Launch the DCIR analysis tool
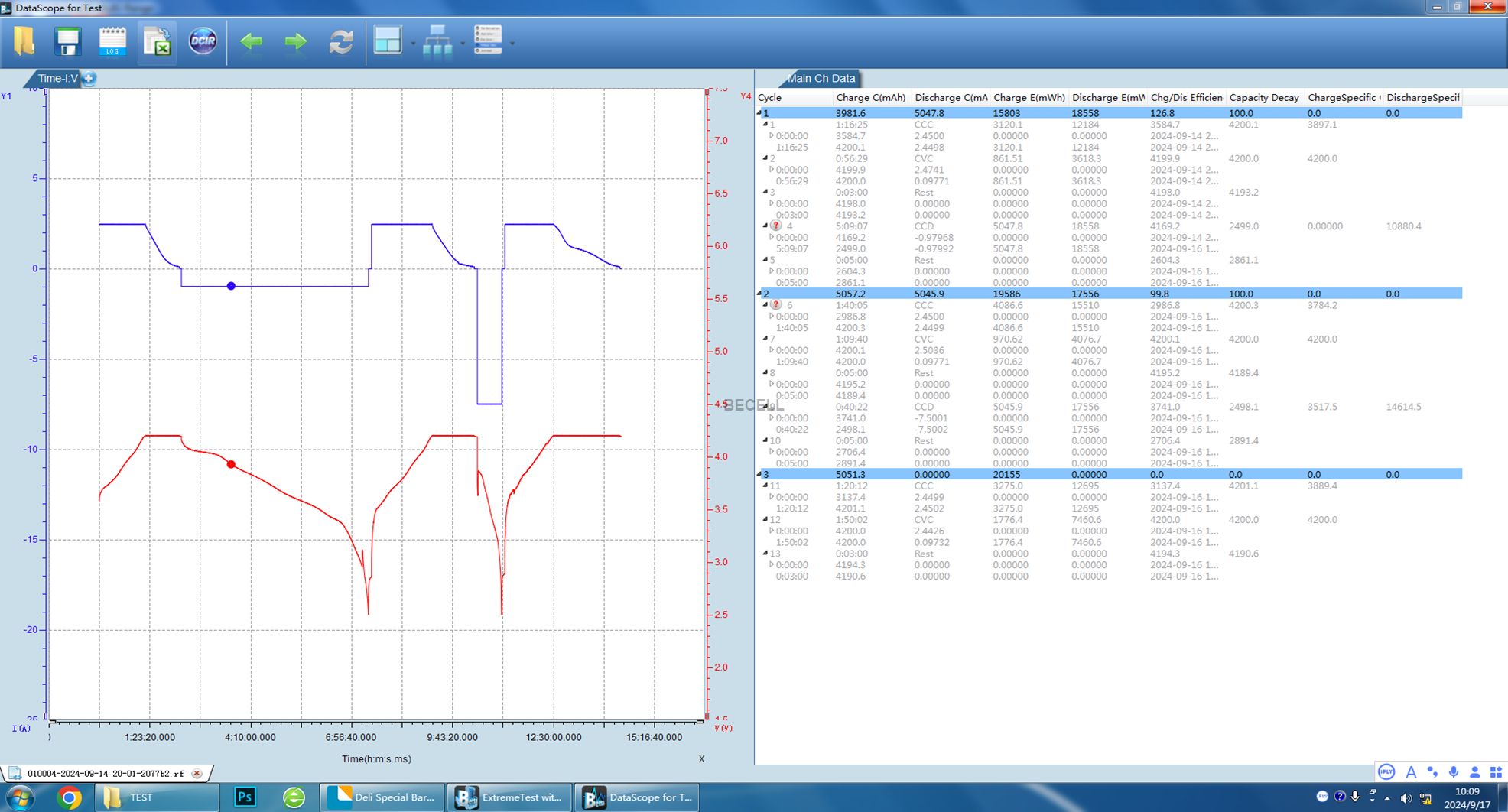1508x812 pixels. (x=203, y=41)
